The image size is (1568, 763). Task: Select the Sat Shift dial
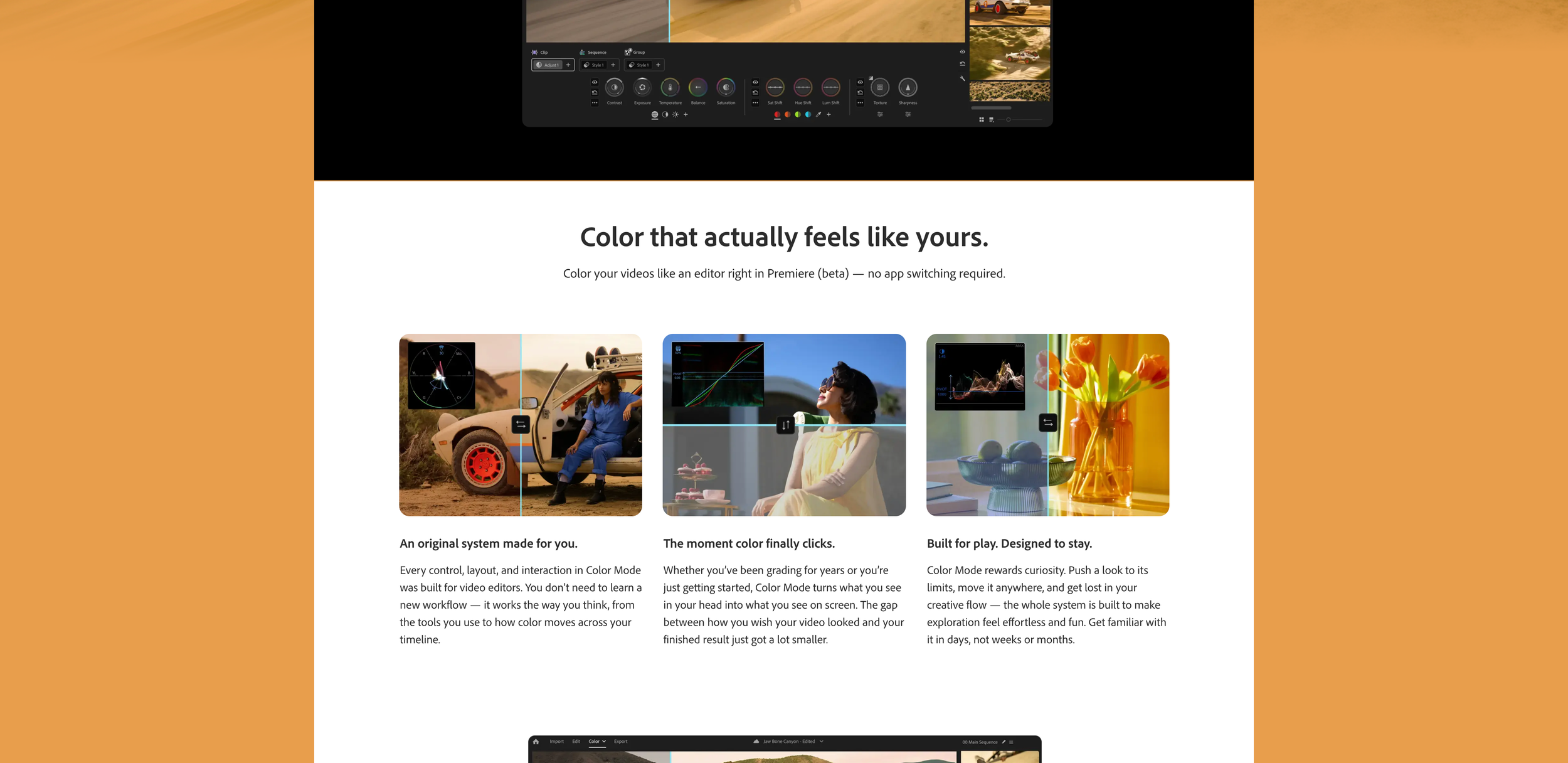click(x=775, y=87)
